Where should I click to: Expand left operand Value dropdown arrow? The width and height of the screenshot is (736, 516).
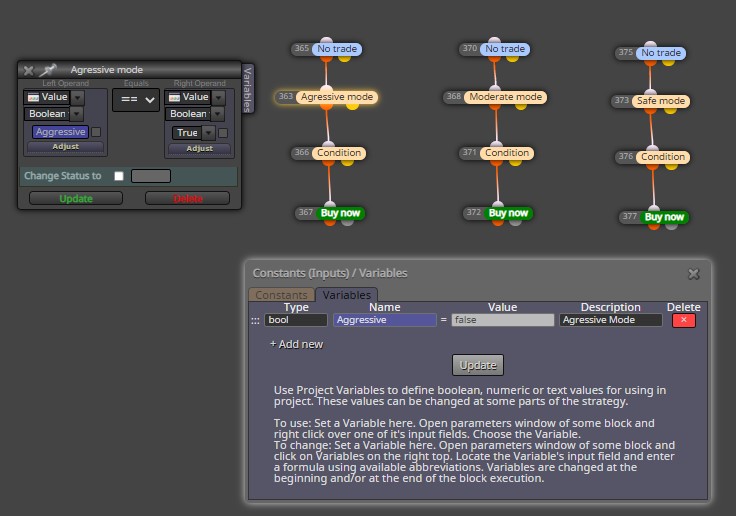tap(78, 97)
